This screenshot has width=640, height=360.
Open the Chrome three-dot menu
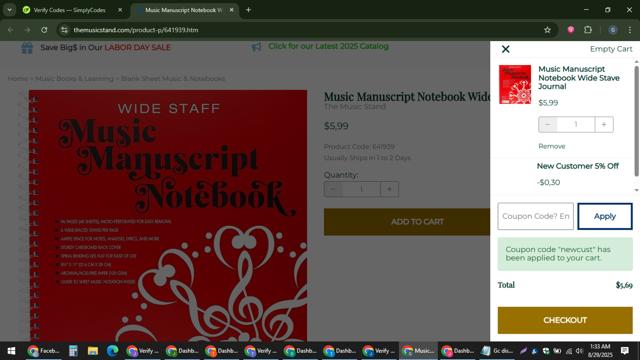tap(630, 30)
